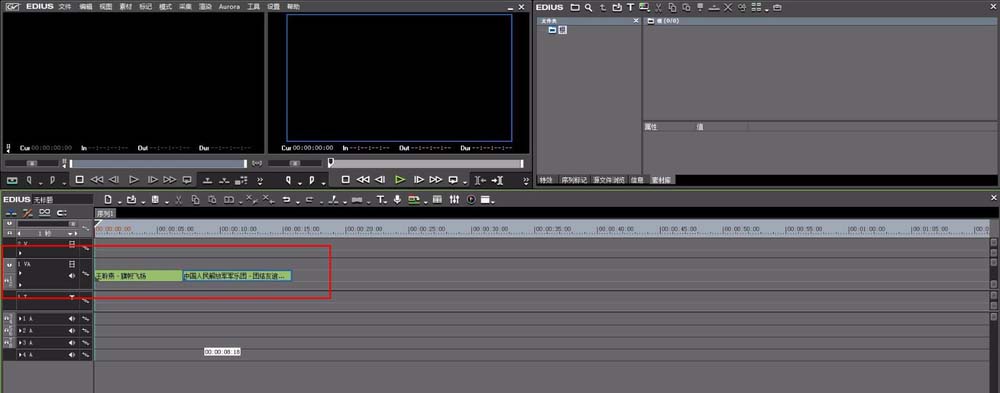Image resolution: width=1000 pixels, height=393 pixels.
Task: Rewind in the recorder monitor
Action: [362, 180]
